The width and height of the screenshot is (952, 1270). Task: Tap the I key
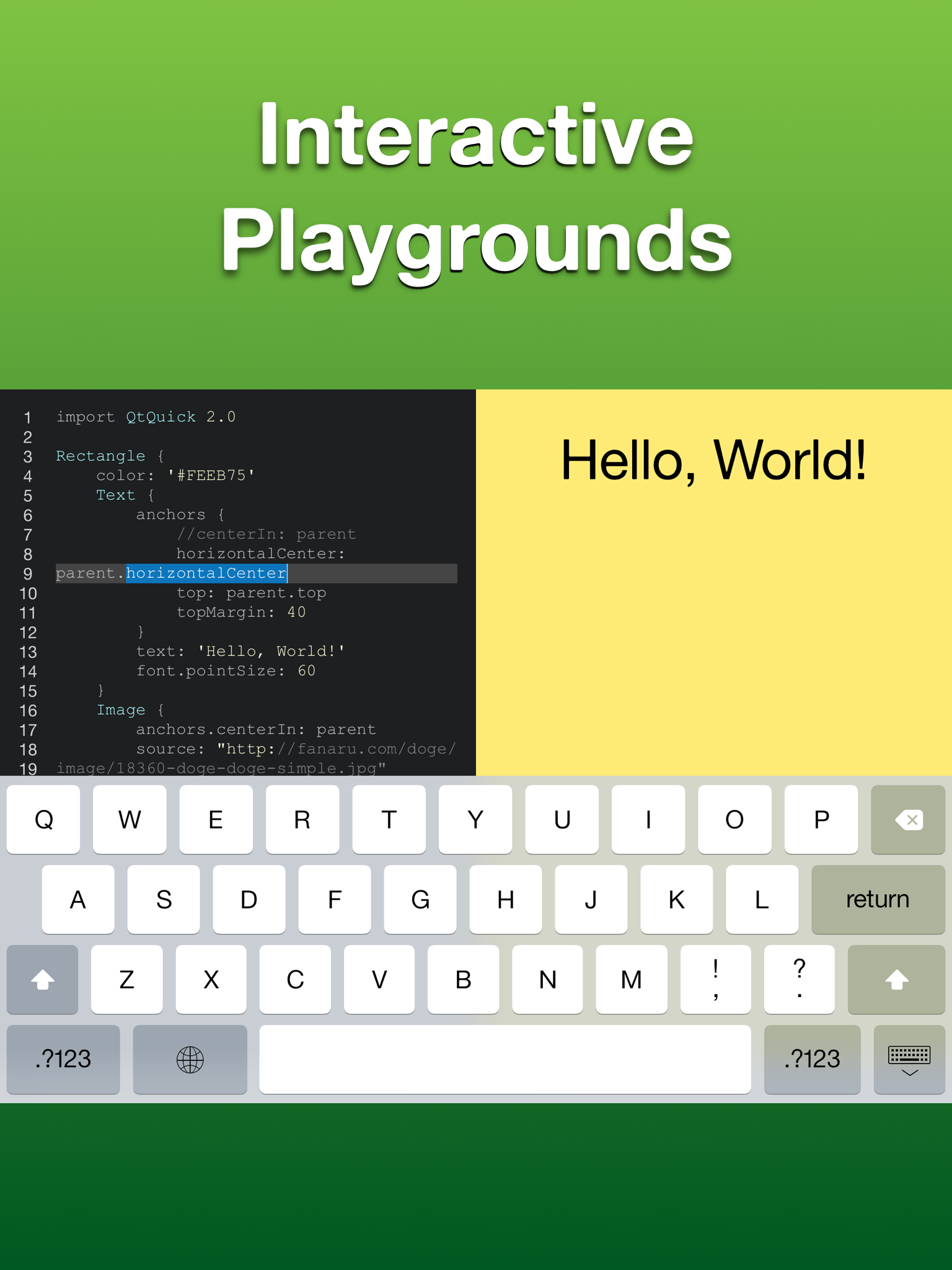pyautogui.click(x=648, y=820)
